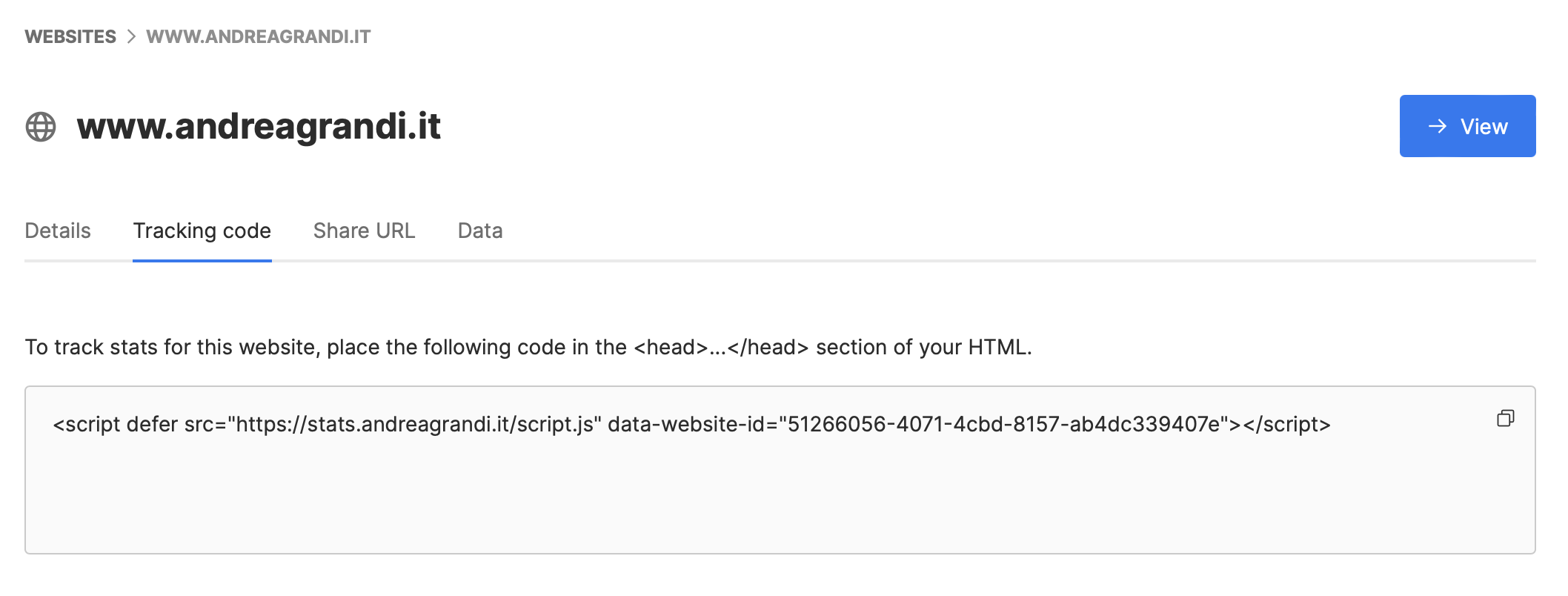Open the Data tab
1568x596 pixels.
[480, 231]
